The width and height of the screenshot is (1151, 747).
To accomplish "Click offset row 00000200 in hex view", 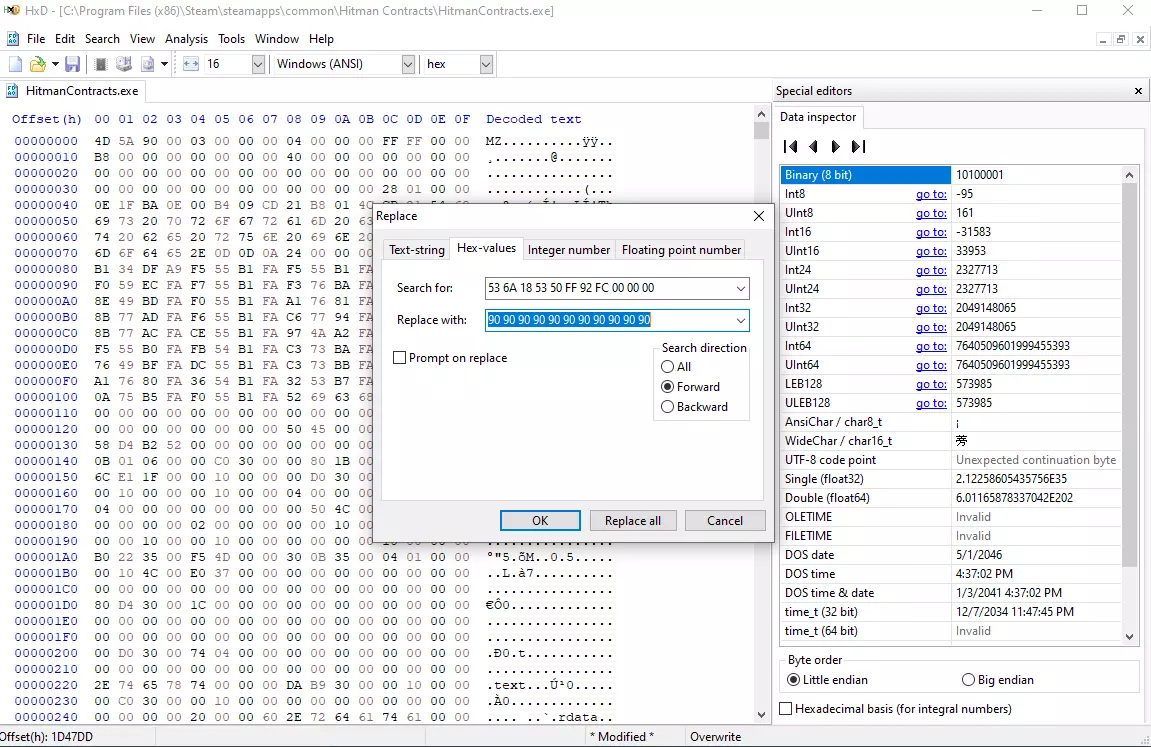I will (46, 653).
